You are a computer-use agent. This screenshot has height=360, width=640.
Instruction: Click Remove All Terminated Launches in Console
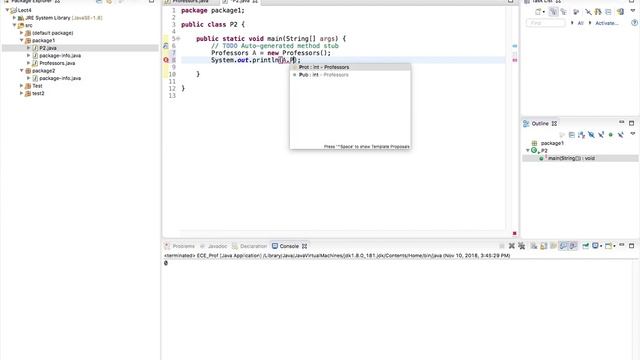(x=522, y=246)
